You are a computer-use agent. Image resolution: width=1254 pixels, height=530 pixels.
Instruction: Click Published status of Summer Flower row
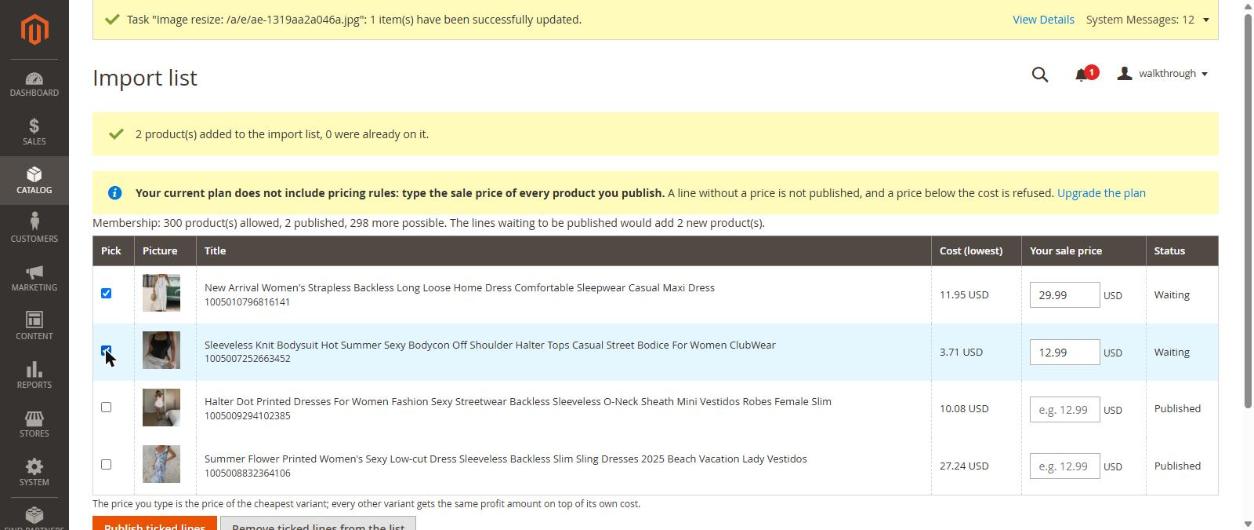(x=1177, y=466)
